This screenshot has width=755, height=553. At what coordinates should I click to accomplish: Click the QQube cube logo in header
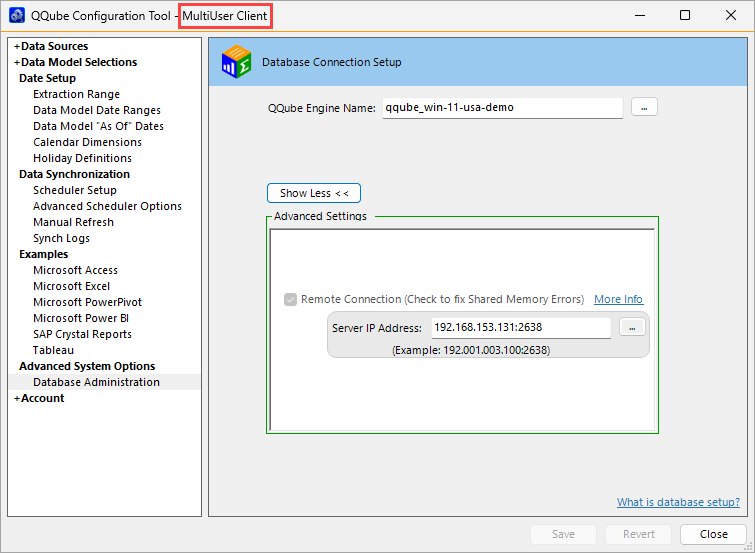[236, 62]
